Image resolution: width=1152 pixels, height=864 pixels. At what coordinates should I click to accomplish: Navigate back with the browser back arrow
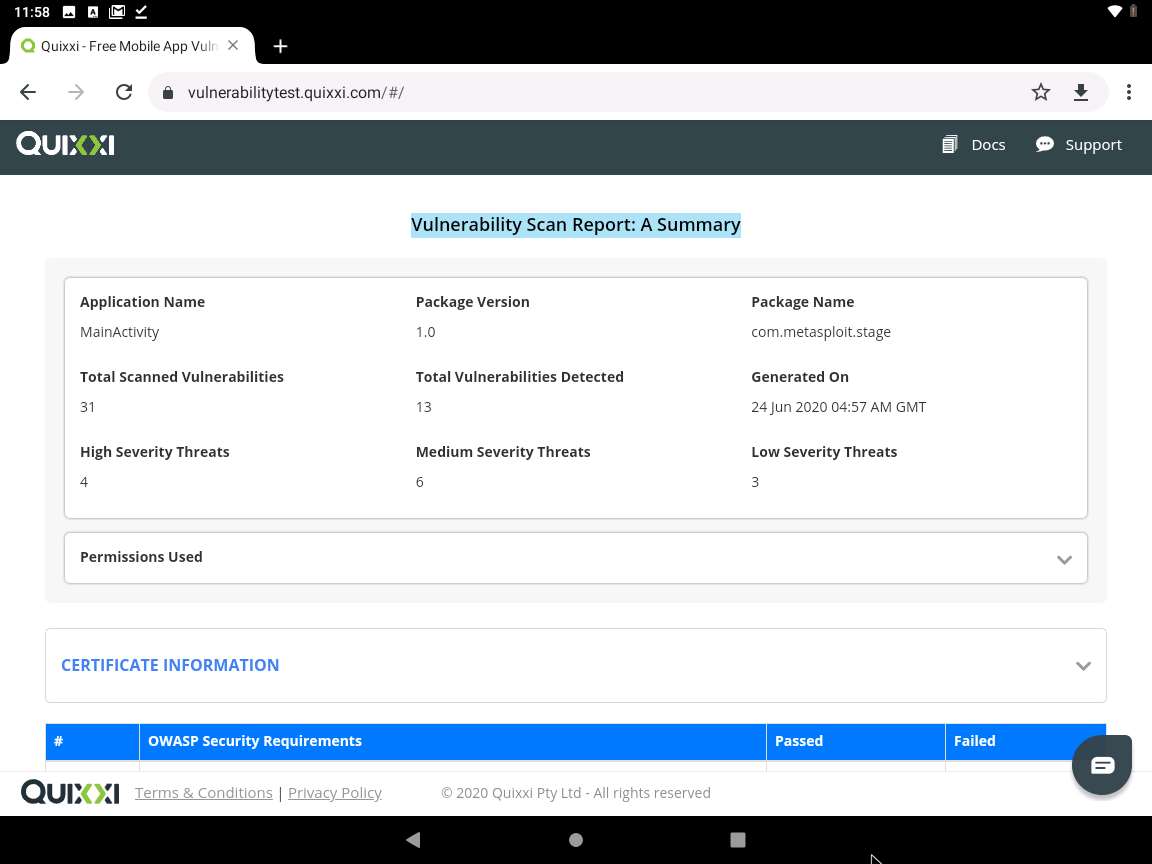pos(27,91)
